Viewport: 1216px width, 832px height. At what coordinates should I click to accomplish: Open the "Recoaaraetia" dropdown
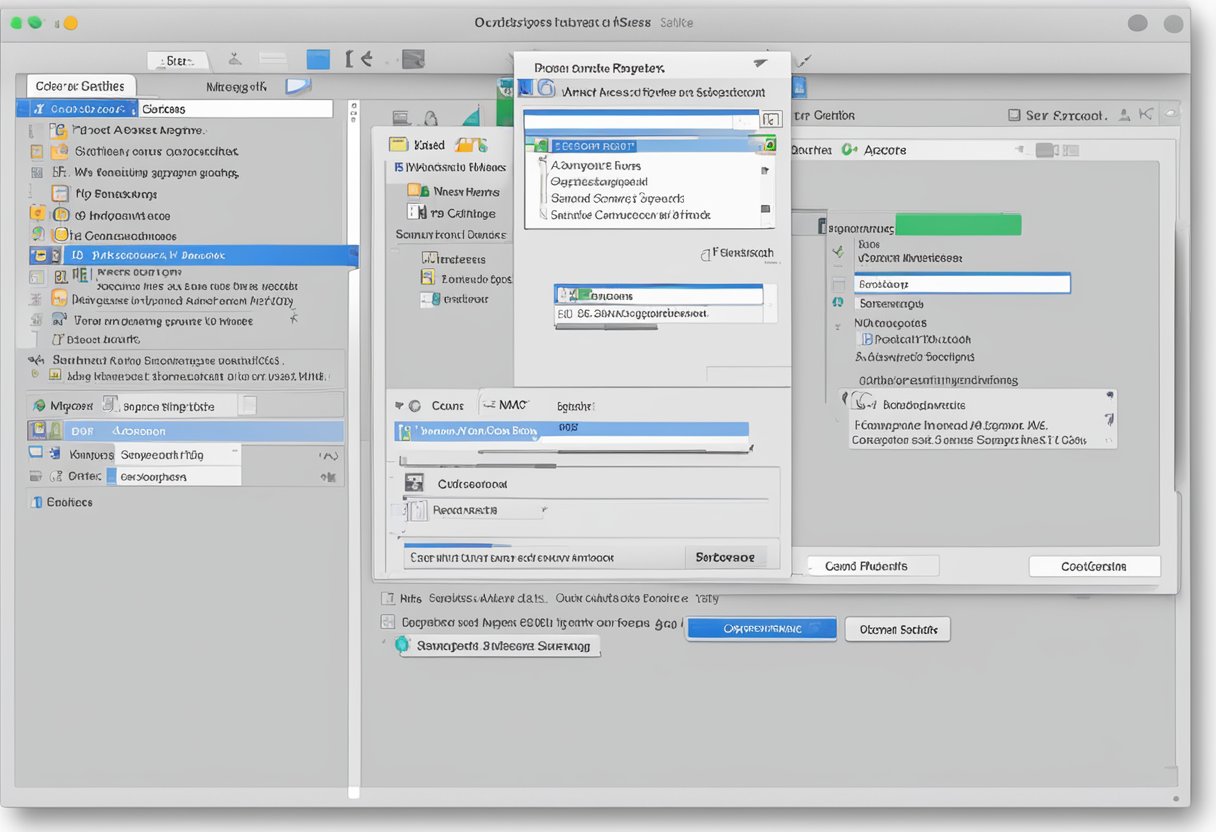pos(475,510)
